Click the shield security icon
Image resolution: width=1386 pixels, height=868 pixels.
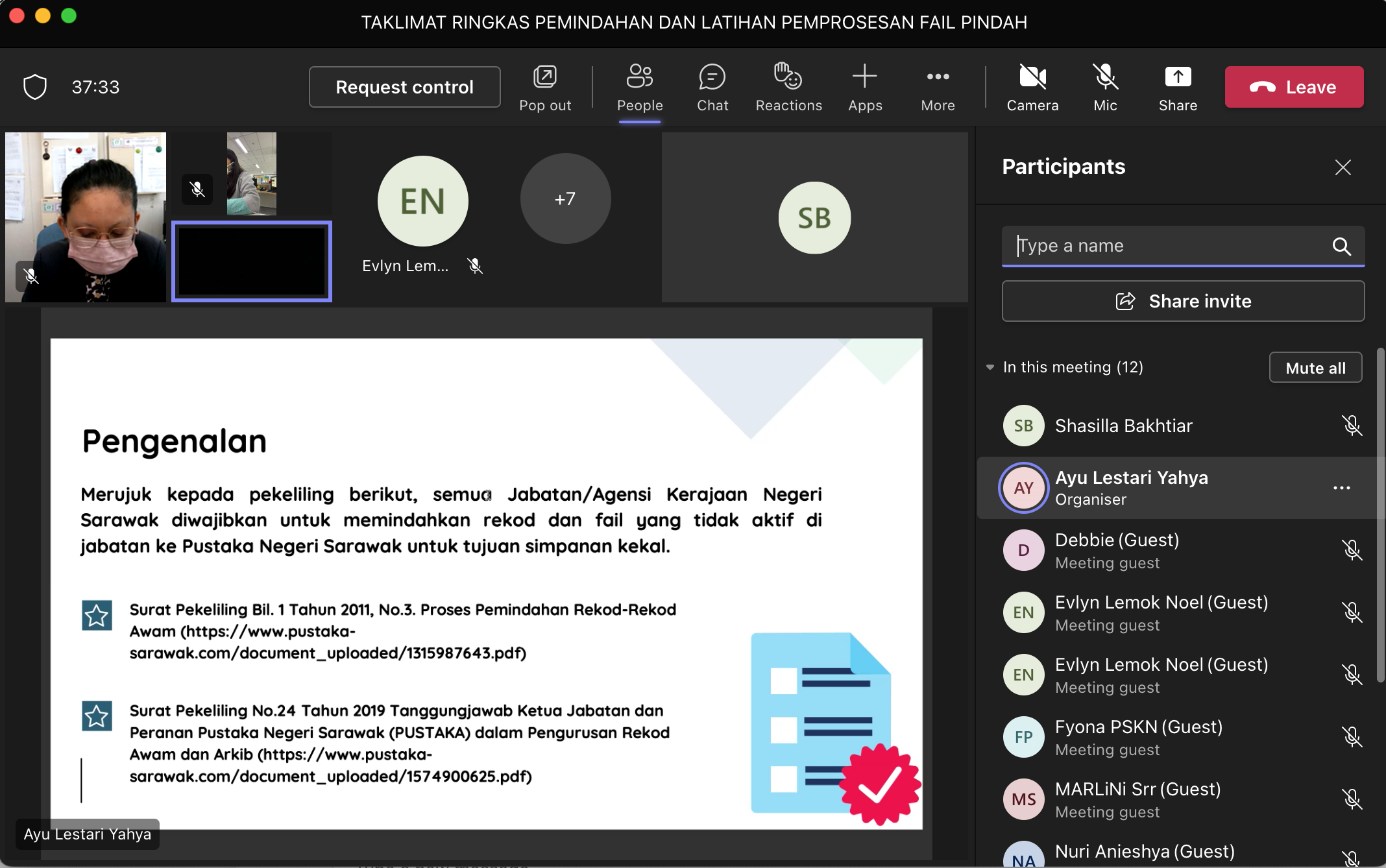click(35, 87)
